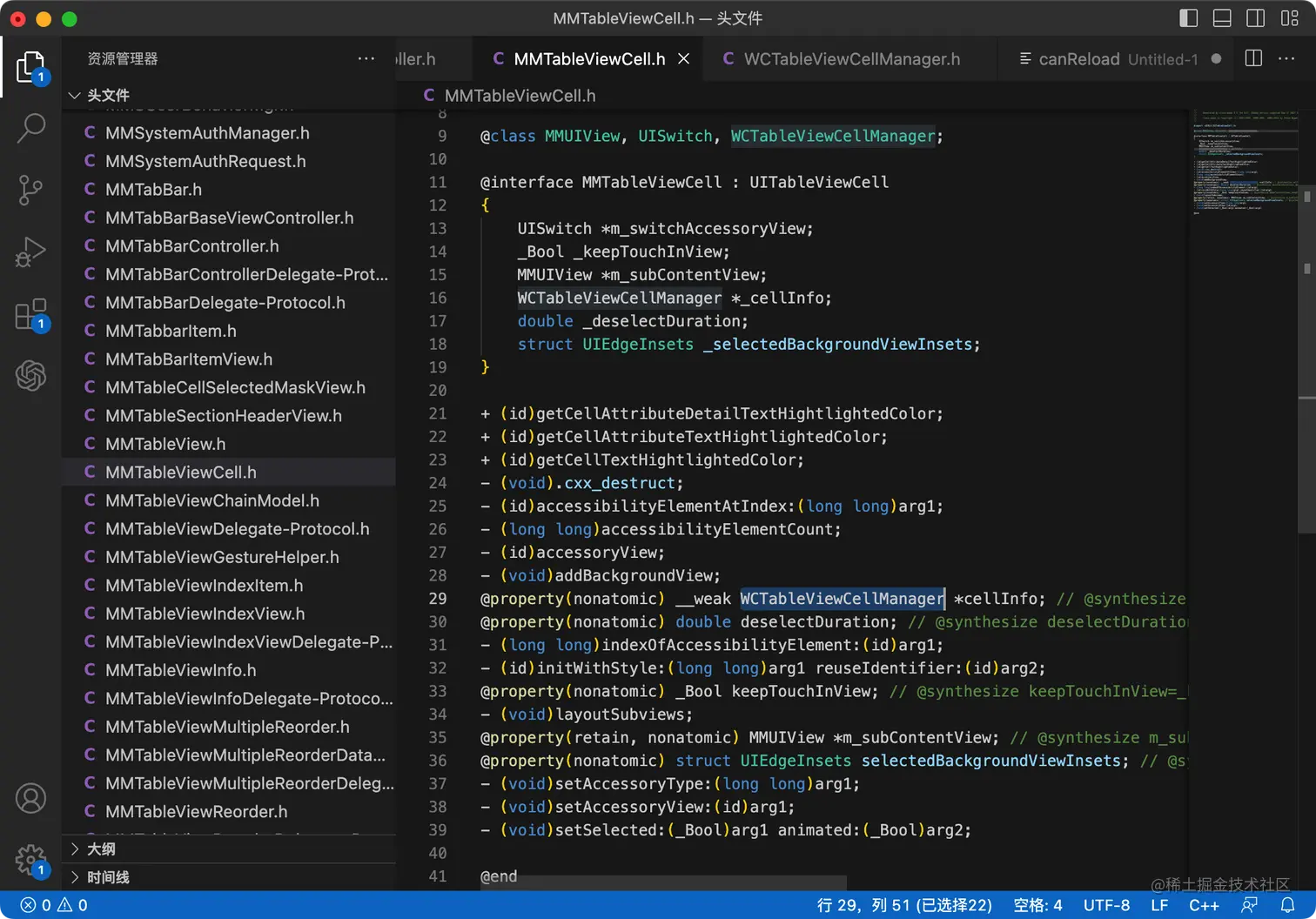Open the Search view in activity bar

point(31,128)
